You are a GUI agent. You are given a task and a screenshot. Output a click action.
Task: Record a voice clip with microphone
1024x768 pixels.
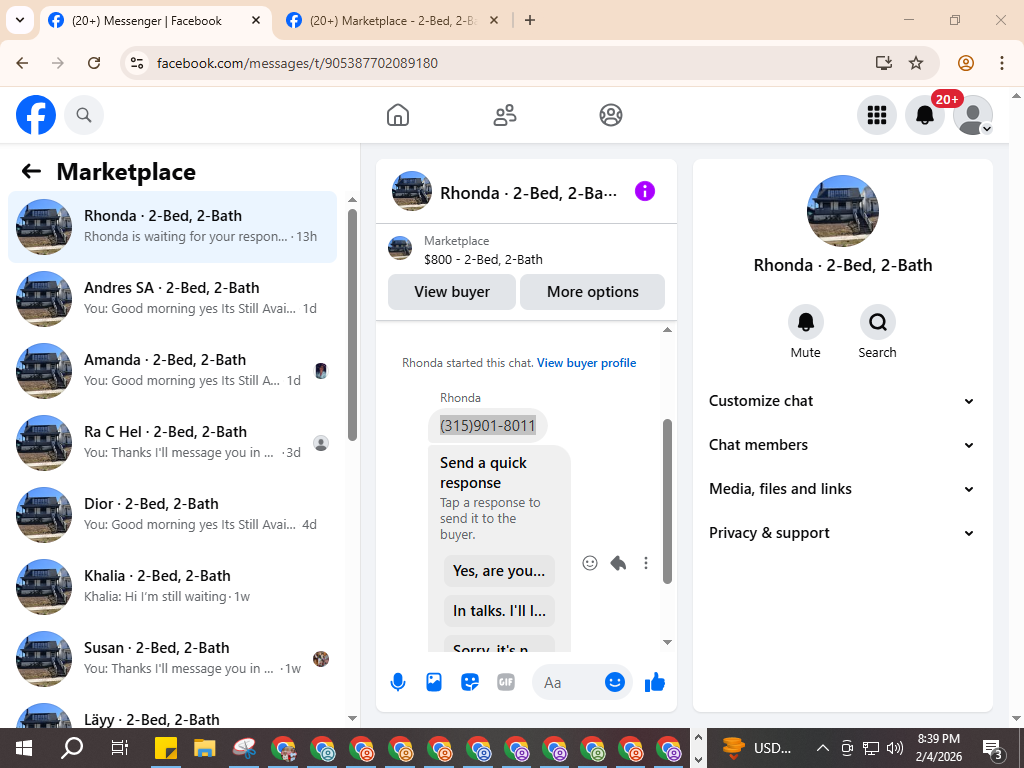coord(398,682)
